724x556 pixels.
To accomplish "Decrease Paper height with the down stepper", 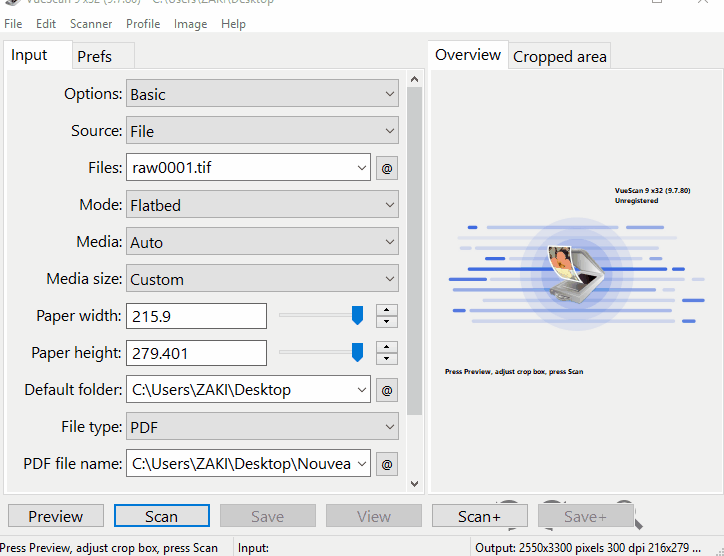I will (x=386, y=358).
